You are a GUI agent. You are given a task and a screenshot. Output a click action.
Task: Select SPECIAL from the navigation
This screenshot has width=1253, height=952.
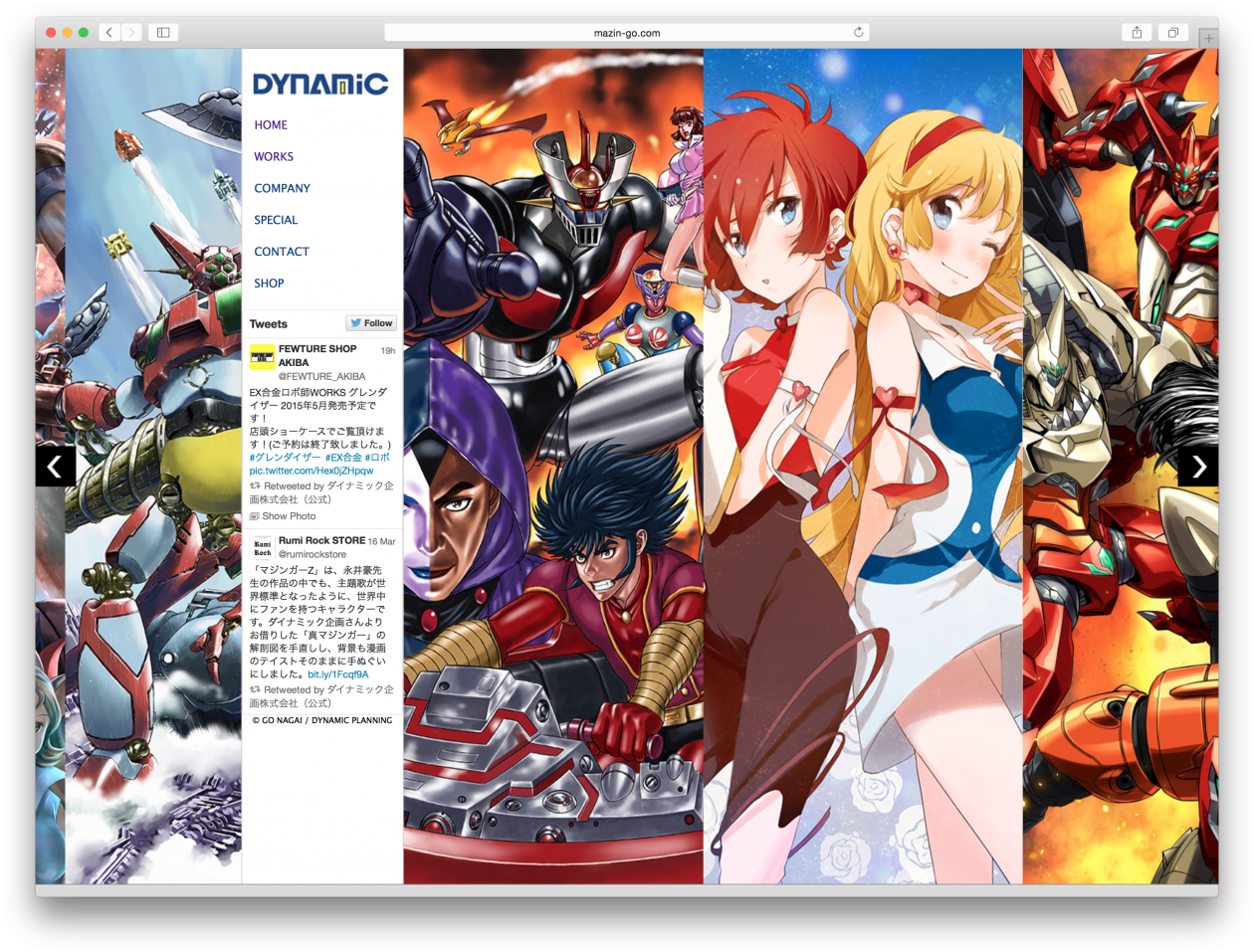point(276,220)
